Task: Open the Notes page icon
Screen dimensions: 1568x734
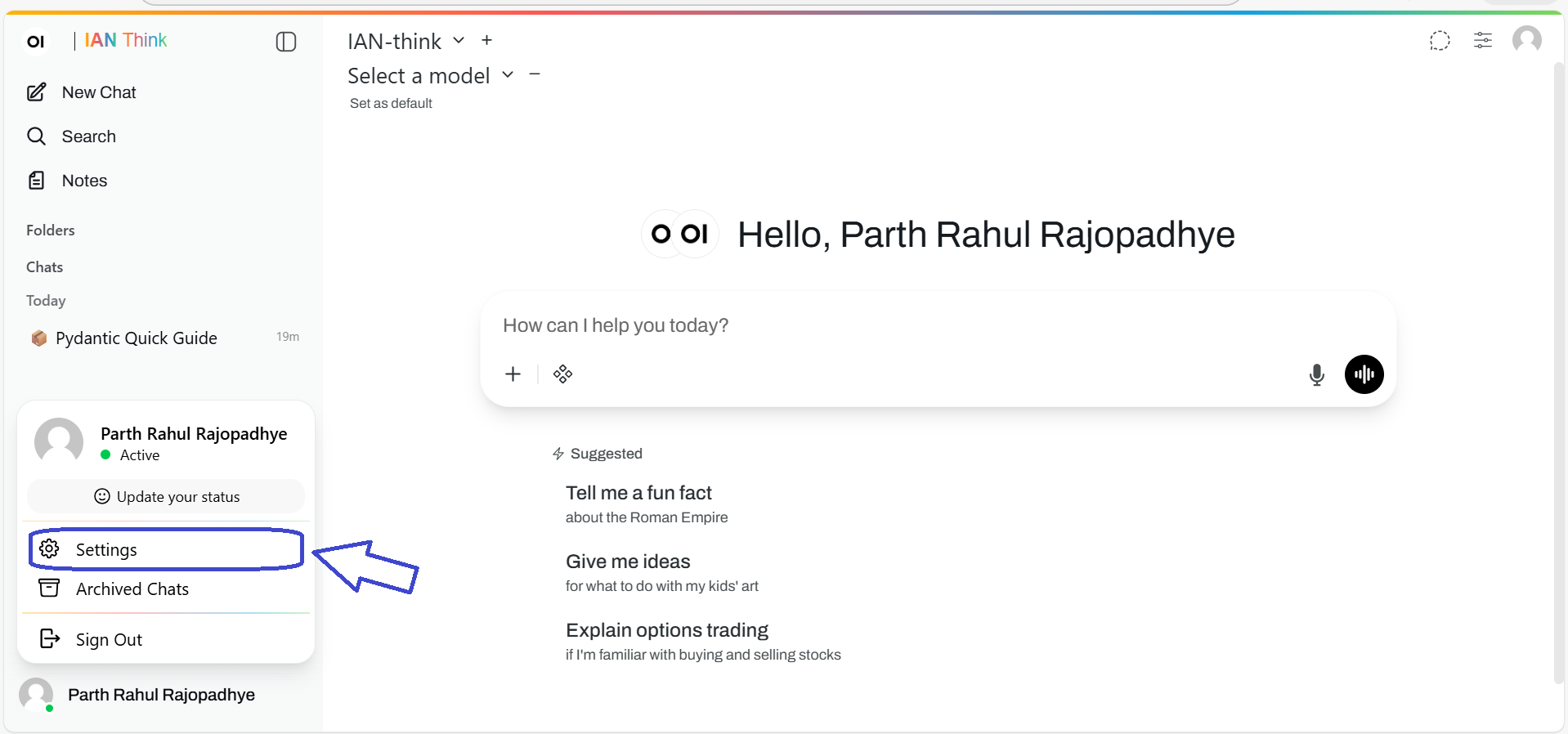Action: click(37, 181)
